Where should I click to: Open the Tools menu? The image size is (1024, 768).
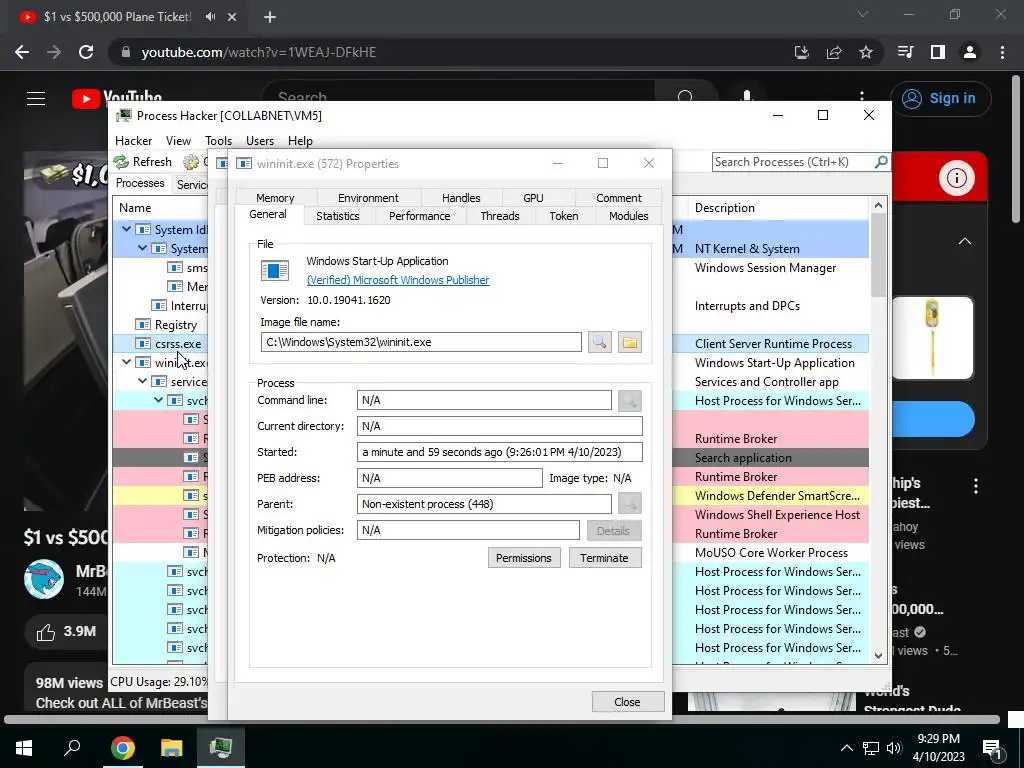[x=218, y=140]
